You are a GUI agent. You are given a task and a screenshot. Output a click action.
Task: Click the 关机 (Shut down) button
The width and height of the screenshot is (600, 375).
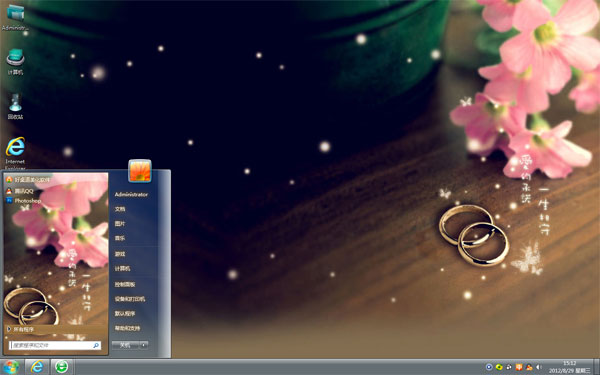[125, 345]
